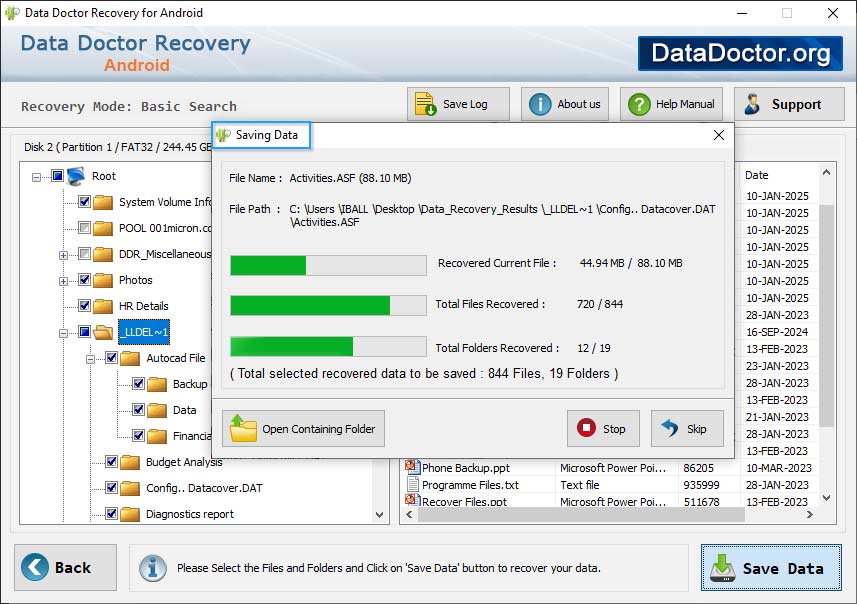Uncheck the Diagnostics report checkbox
Screen dimensions: 857x604
[111, 513]
